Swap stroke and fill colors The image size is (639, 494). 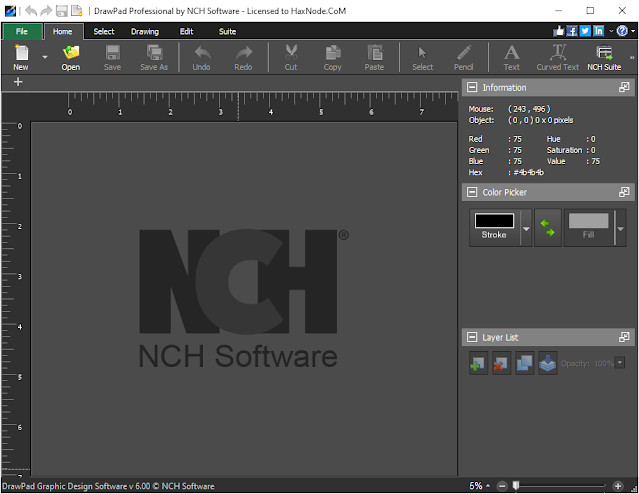click(x=548, y=228)
